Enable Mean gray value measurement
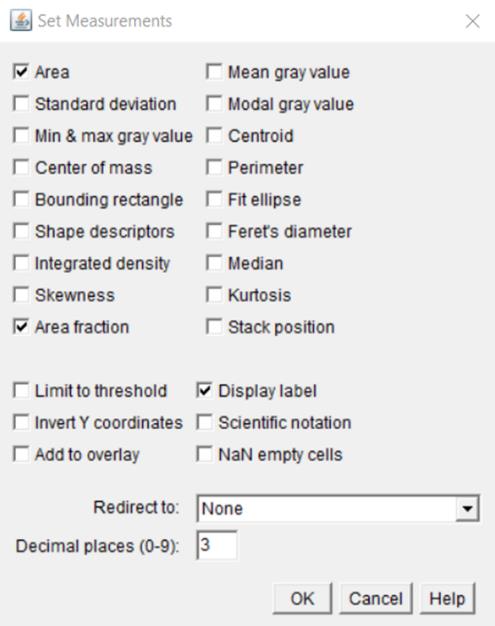The image size is (495, 626). (214, 72)
